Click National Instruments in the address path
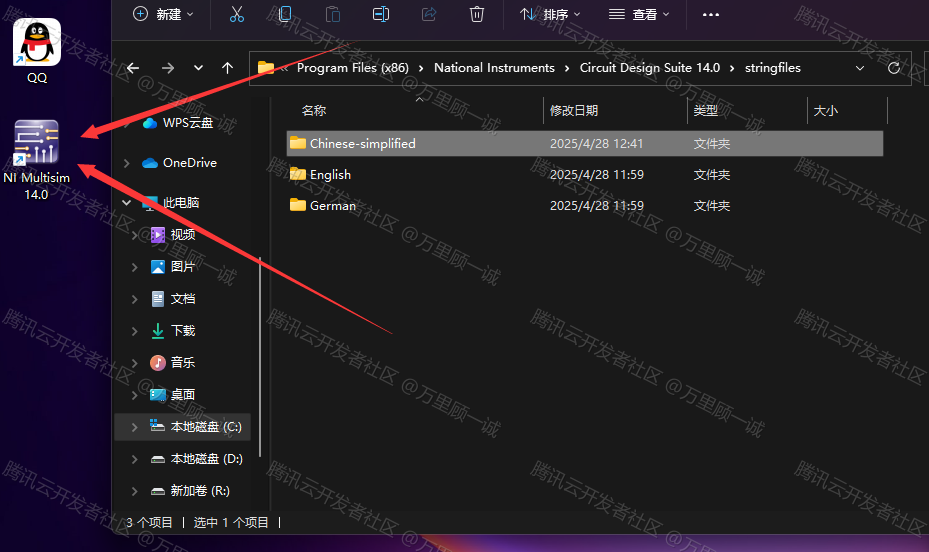Screen dimensions: 929x552 [494, 68]
